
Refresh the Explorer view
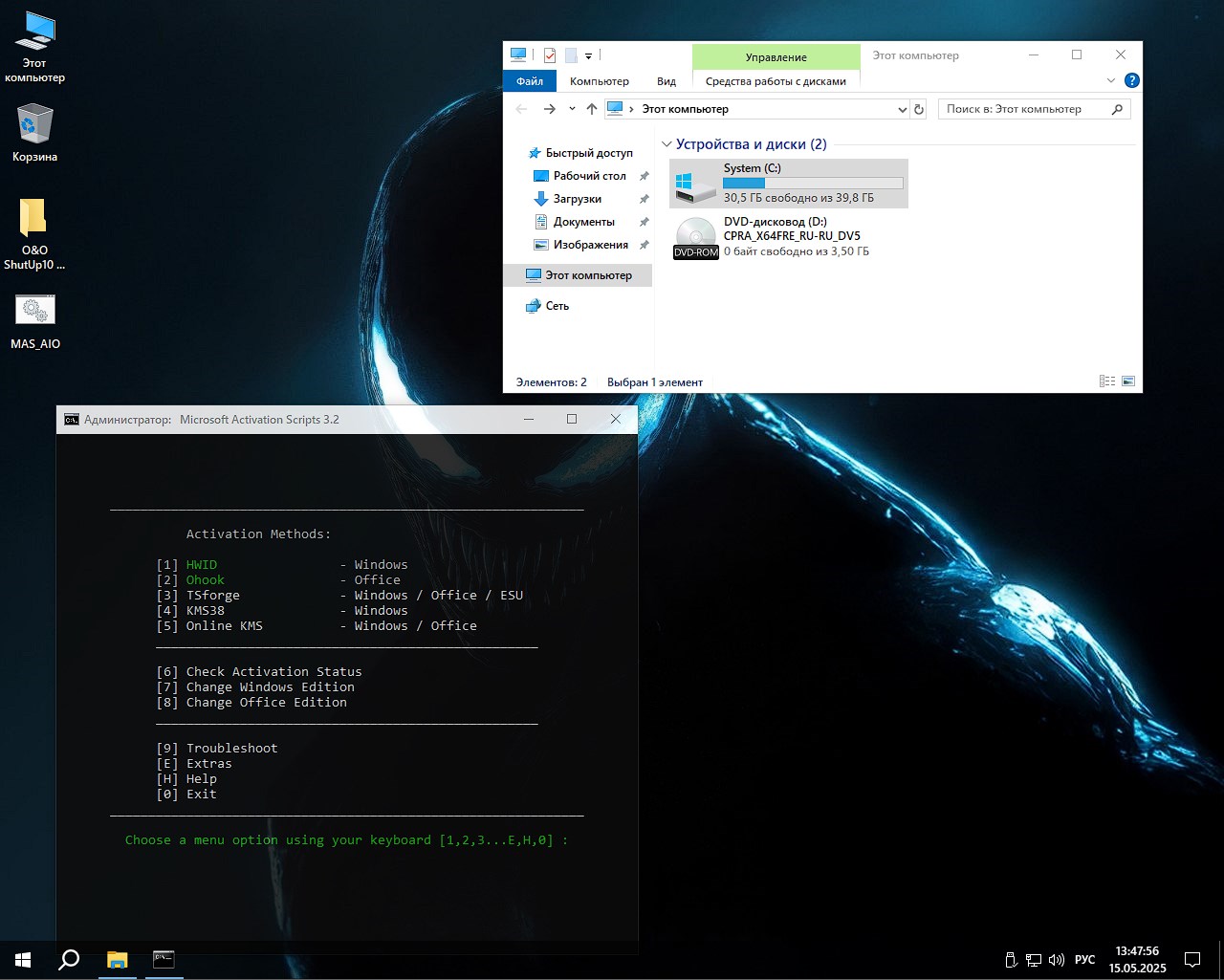tap(919, 109)
